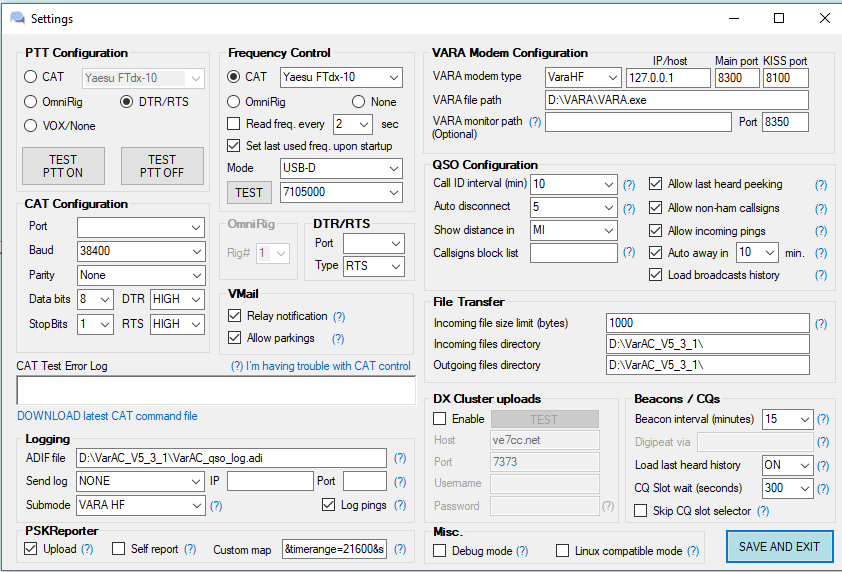
Task: Click the SAVE AND EXIT button
Action: click(x=779, y=547)
